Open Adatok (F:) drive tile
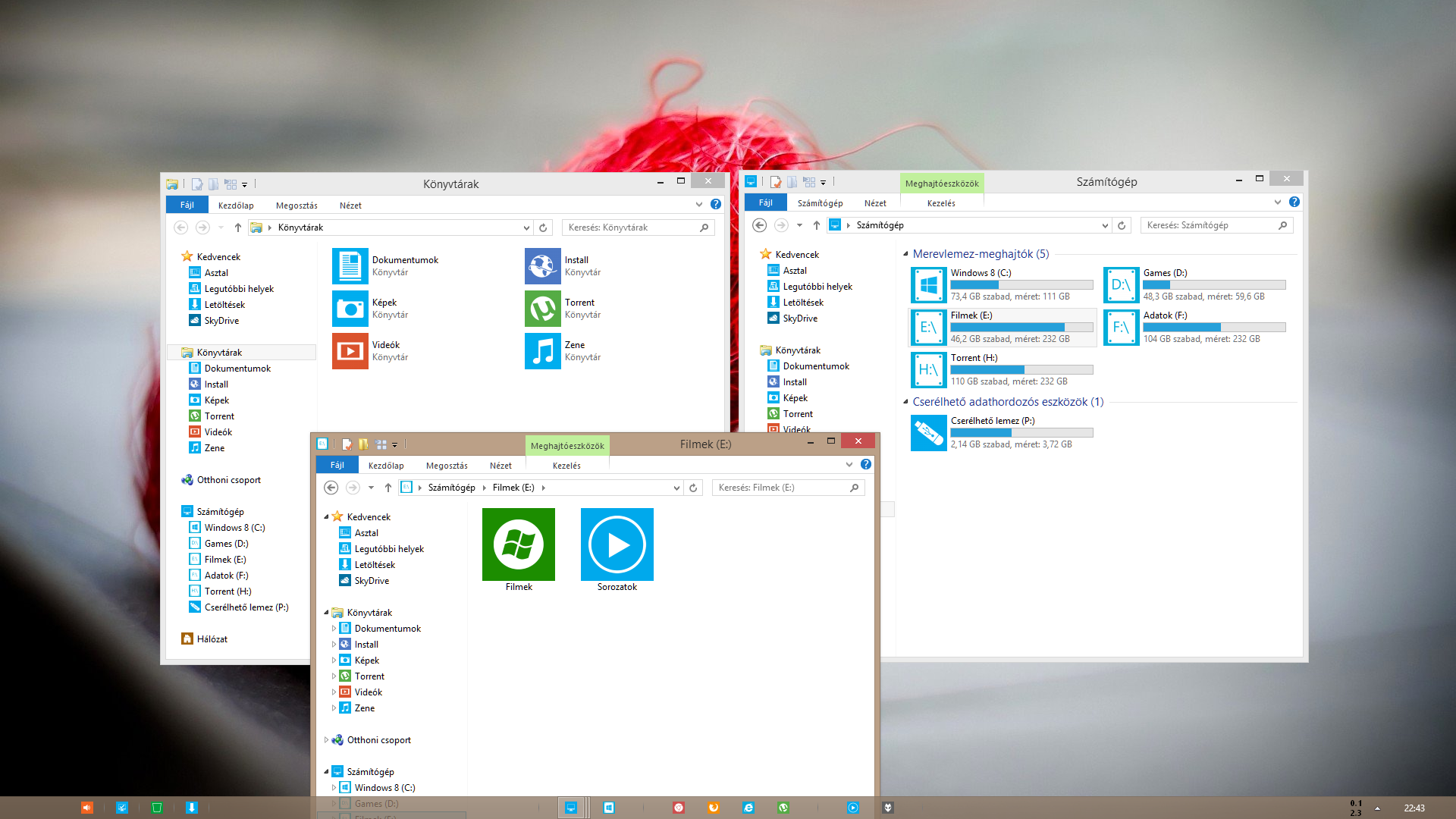 [1194, 327]
